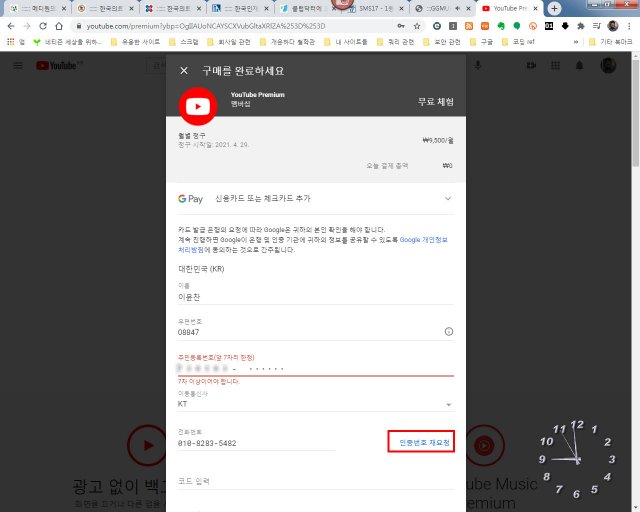Open the 내 사이트들 bookmark folder
This screenshot has height=512, width=640.
(346, 42)
